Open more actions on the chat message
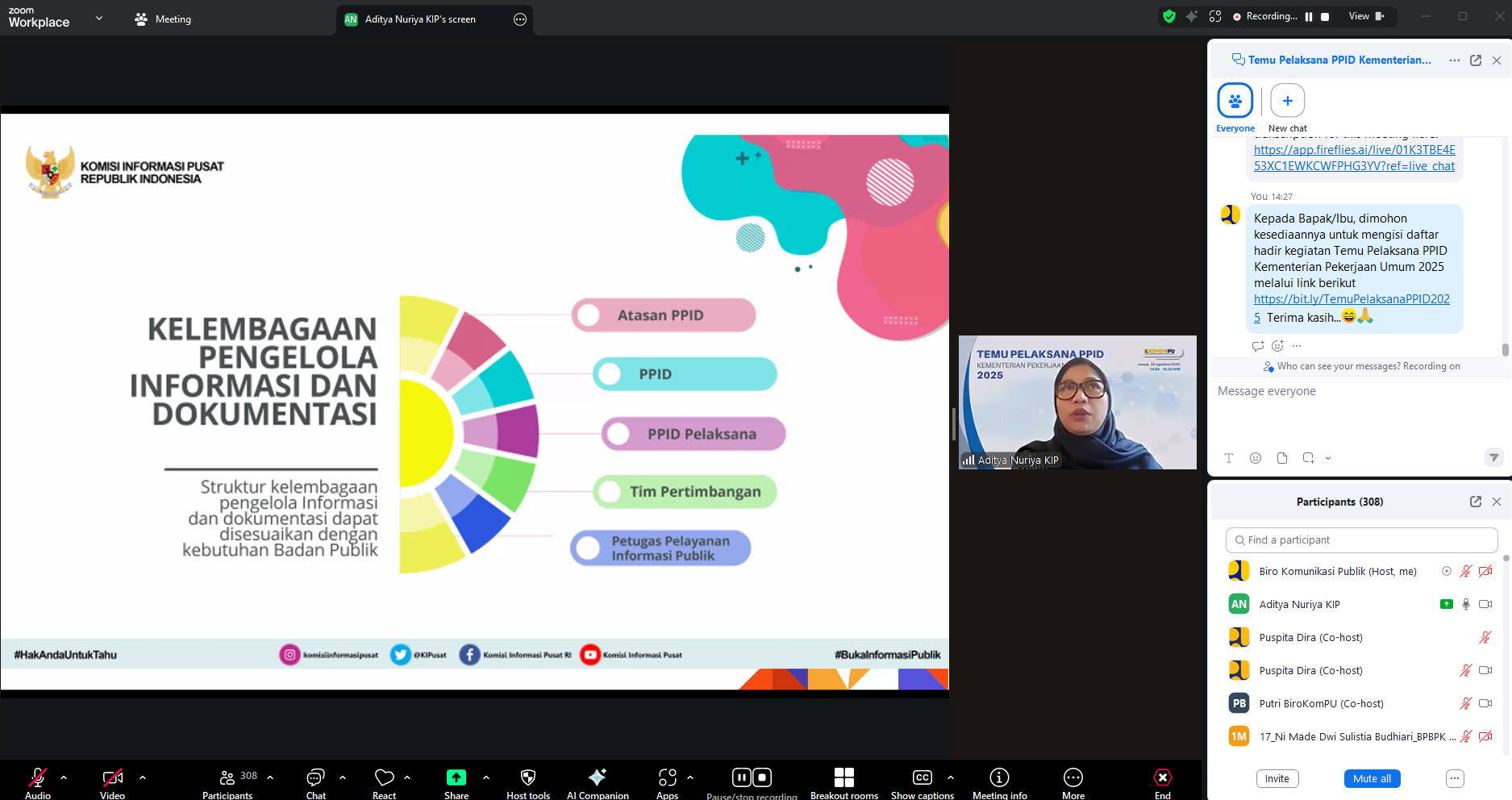Screen dimensions: 1512x800 (1297, 346)
